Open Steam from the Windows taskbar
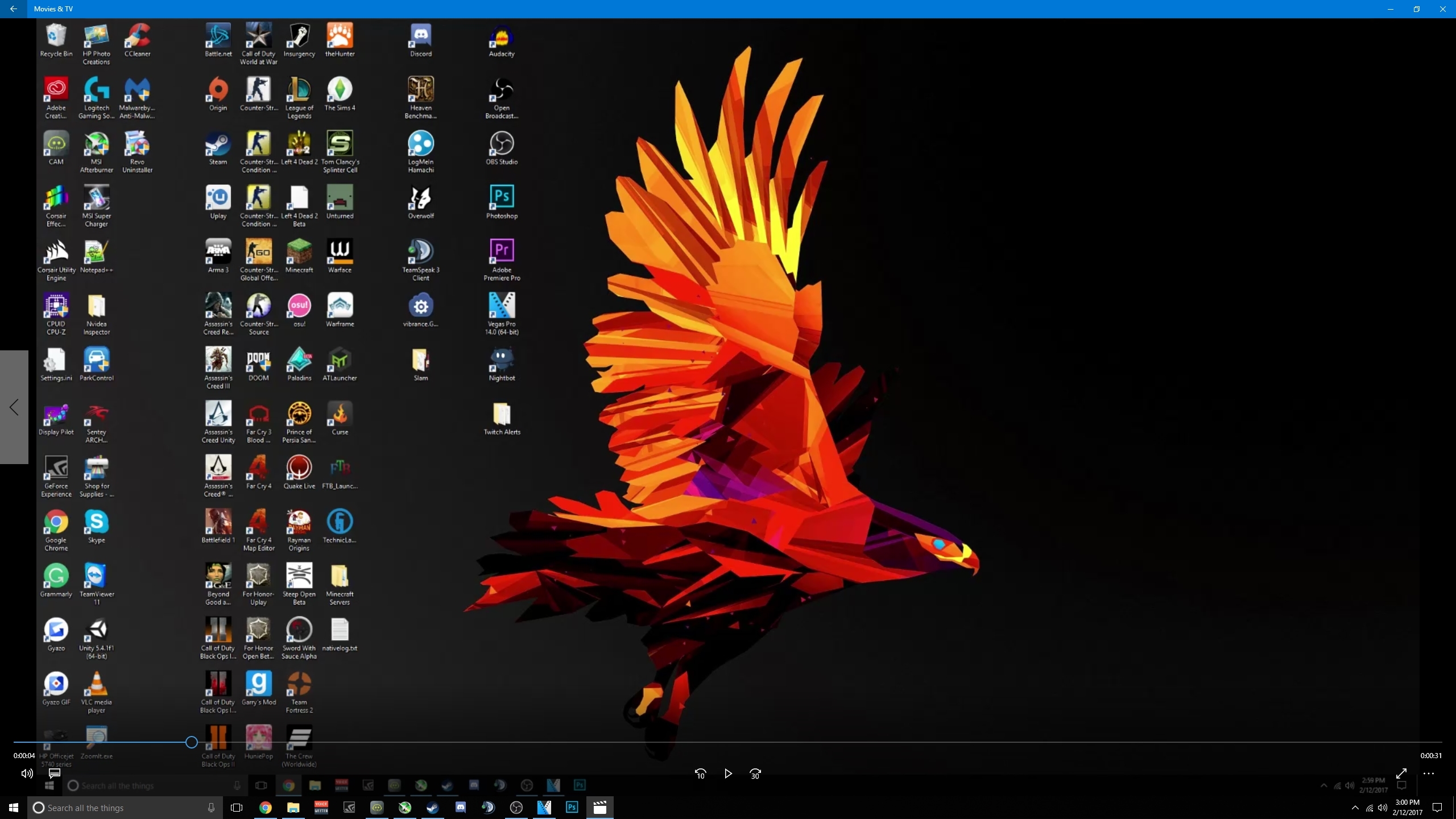Viewport: 1456px width, 819px height. point(433,808)
